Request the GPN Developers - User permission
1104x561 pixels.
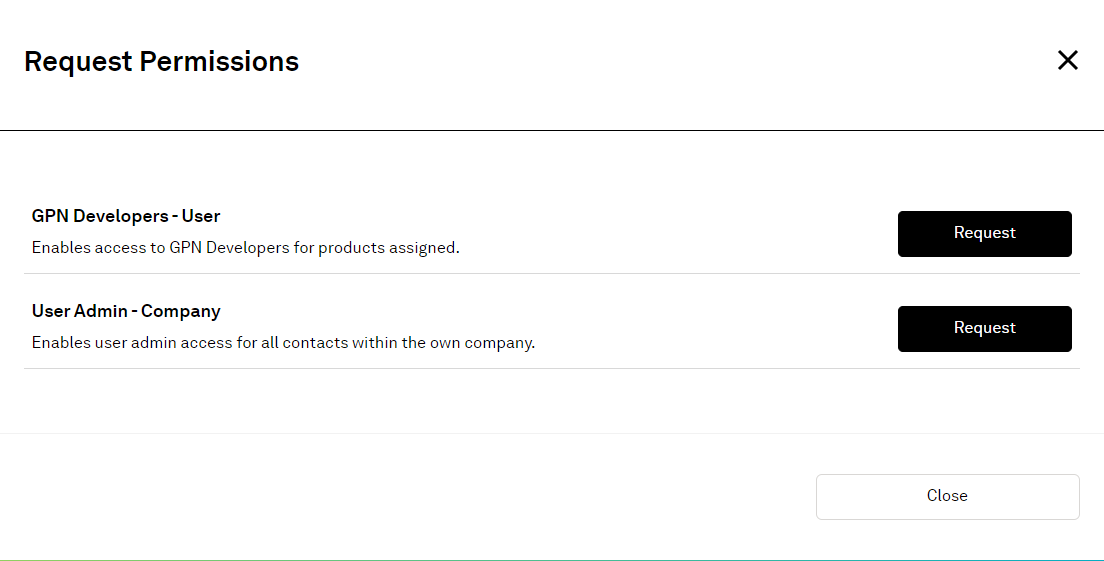(984, 234)
